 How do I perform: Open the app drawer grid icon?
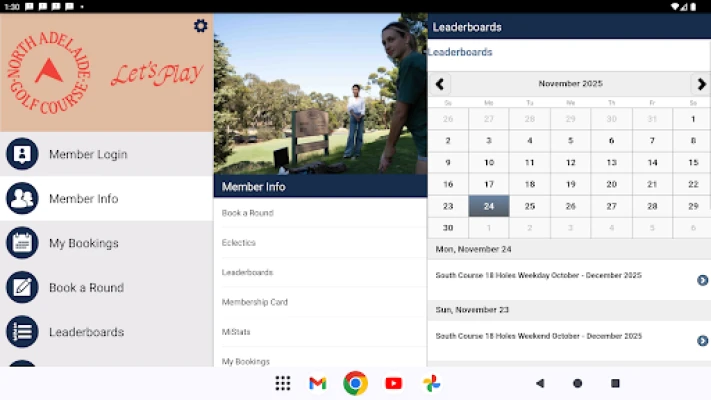point(283,383)
